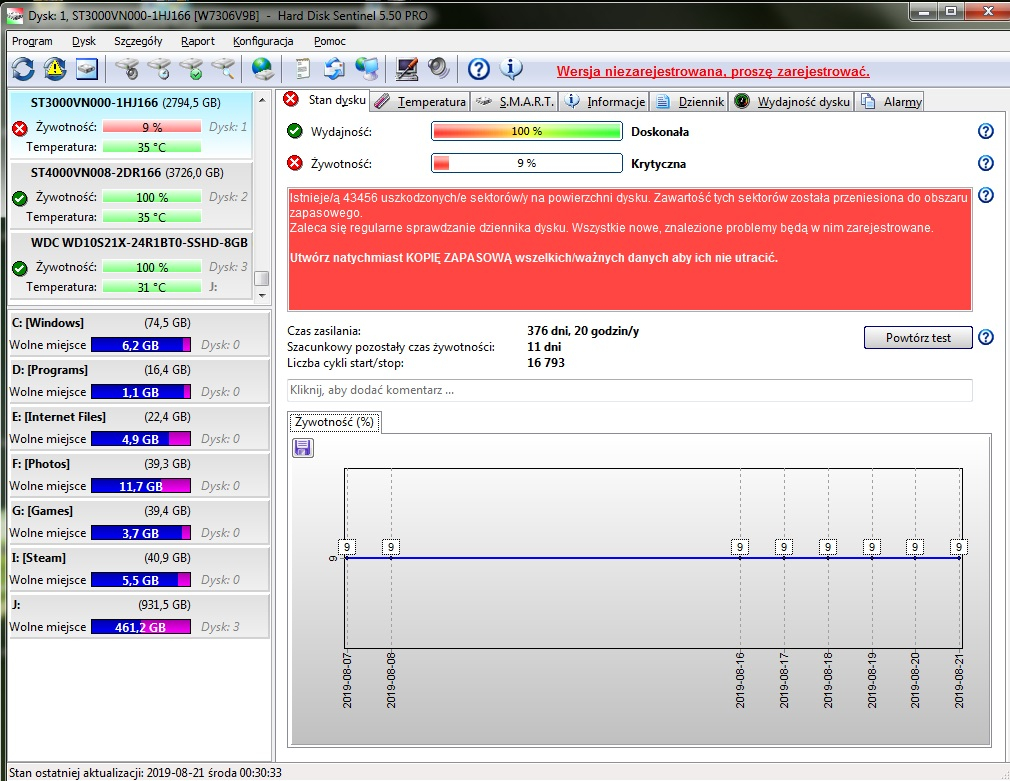Click green check icon of WDC WD10S21X disk
The image size is (1010, 781).
20,268
